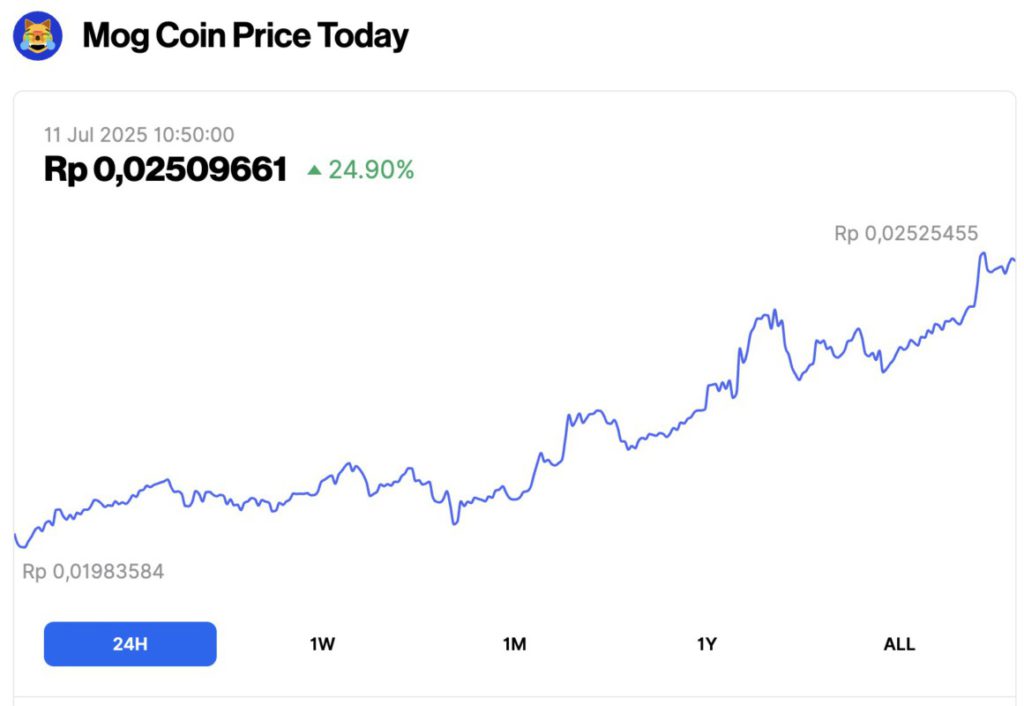Open the ALL time range tab
The image size is (1024, 706).
click(899, 644)
